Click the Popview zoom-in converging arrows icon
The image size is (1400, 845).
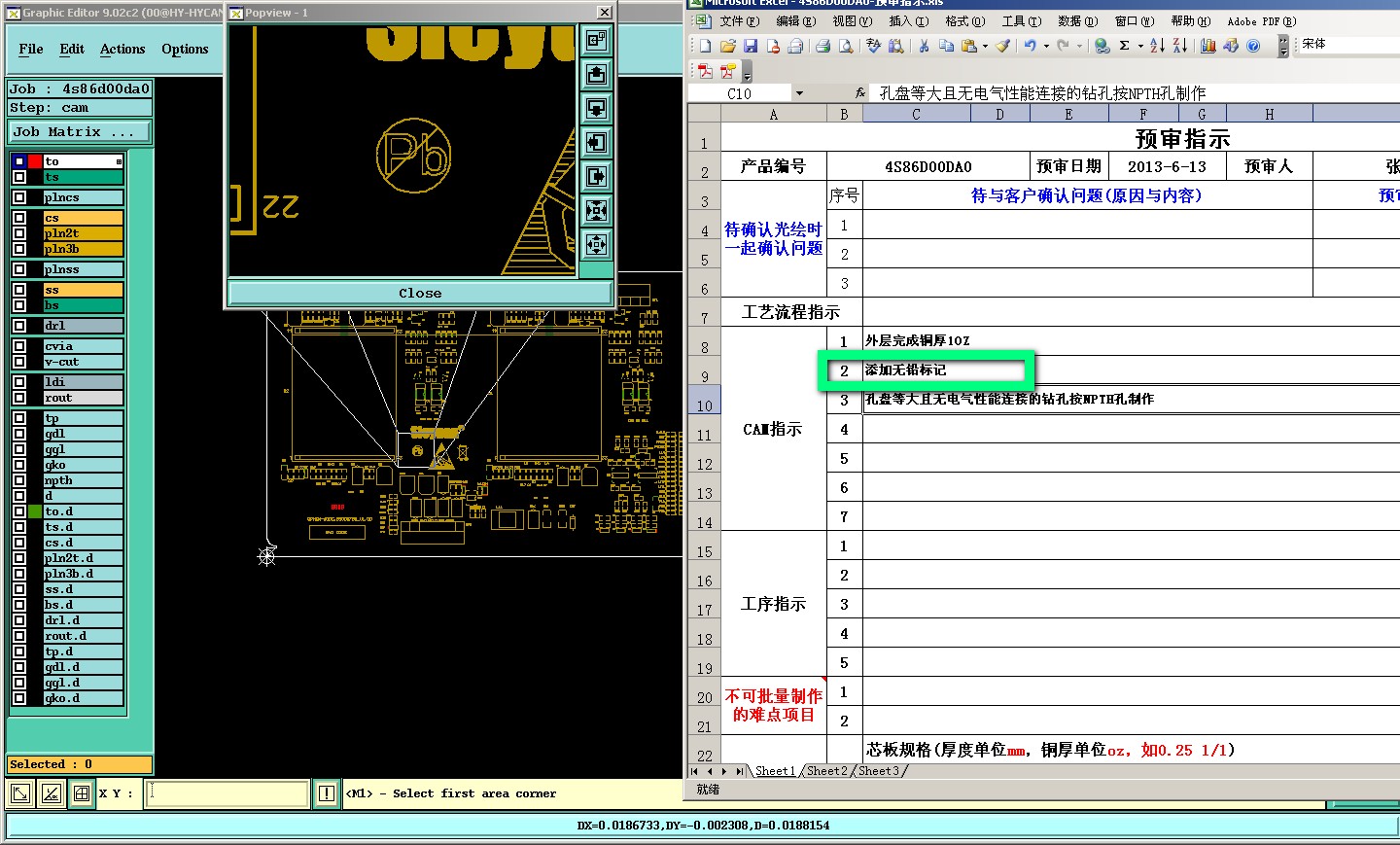596,210
